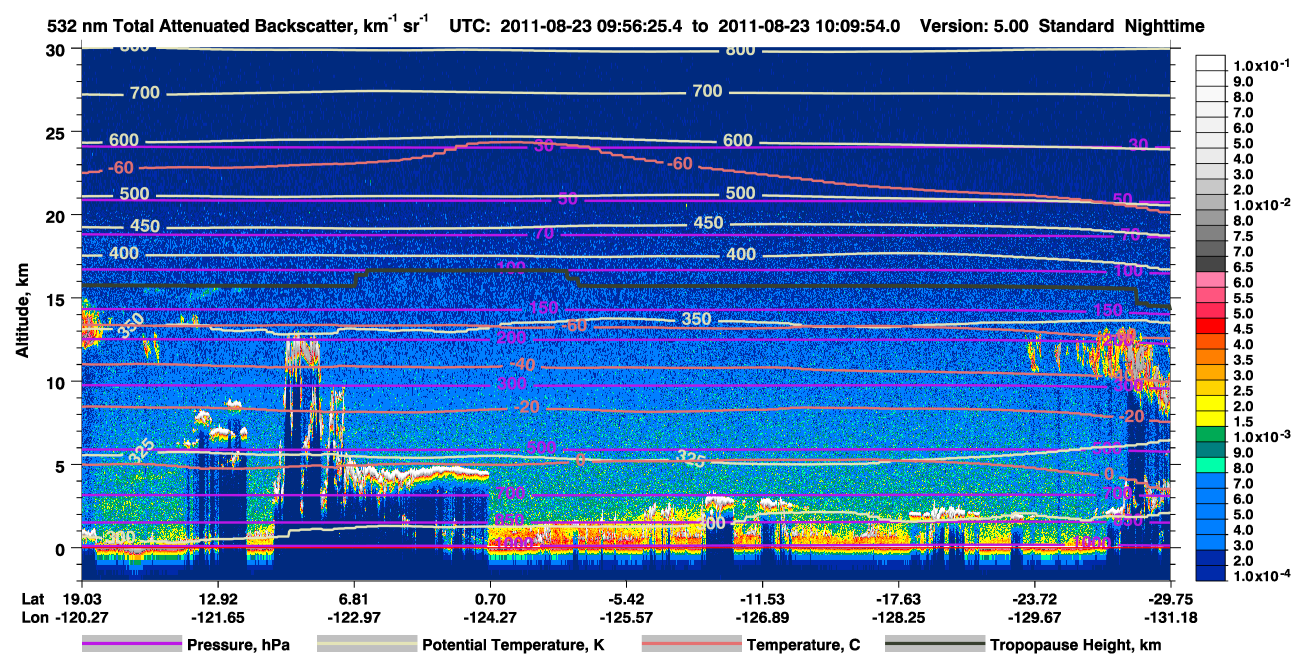Click the latitude value 0.70
Screen dimensions: 1300x667
click(489, 598)
